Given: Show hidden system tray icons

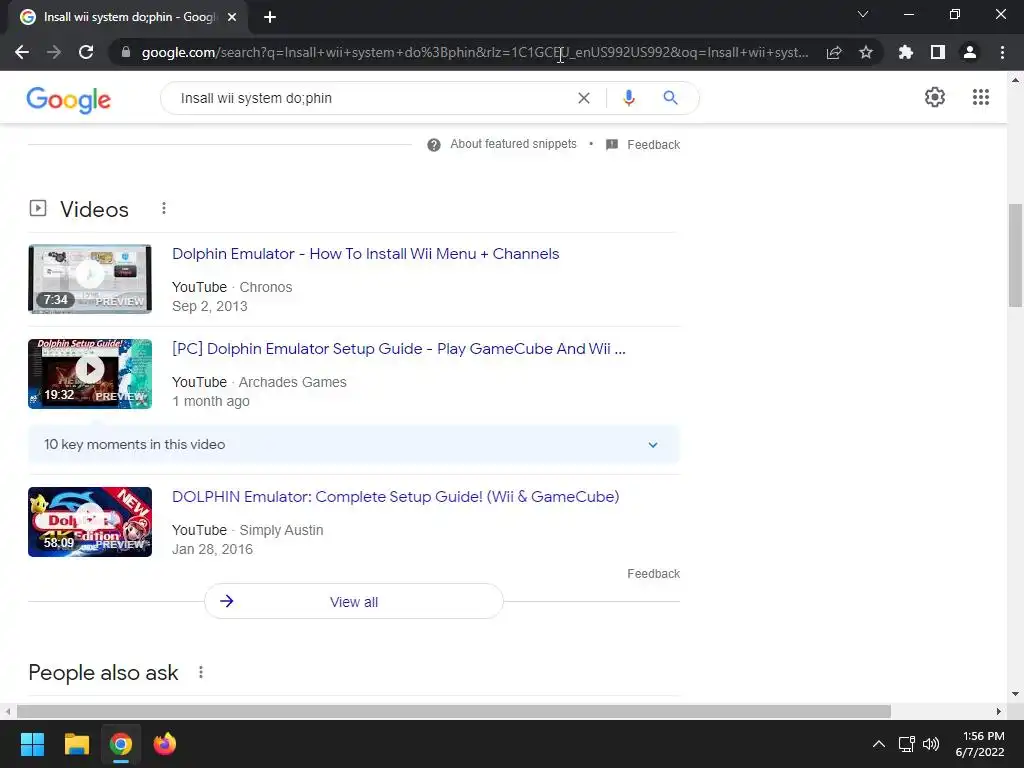Looking at the screenshot, I should coord(879,744).
